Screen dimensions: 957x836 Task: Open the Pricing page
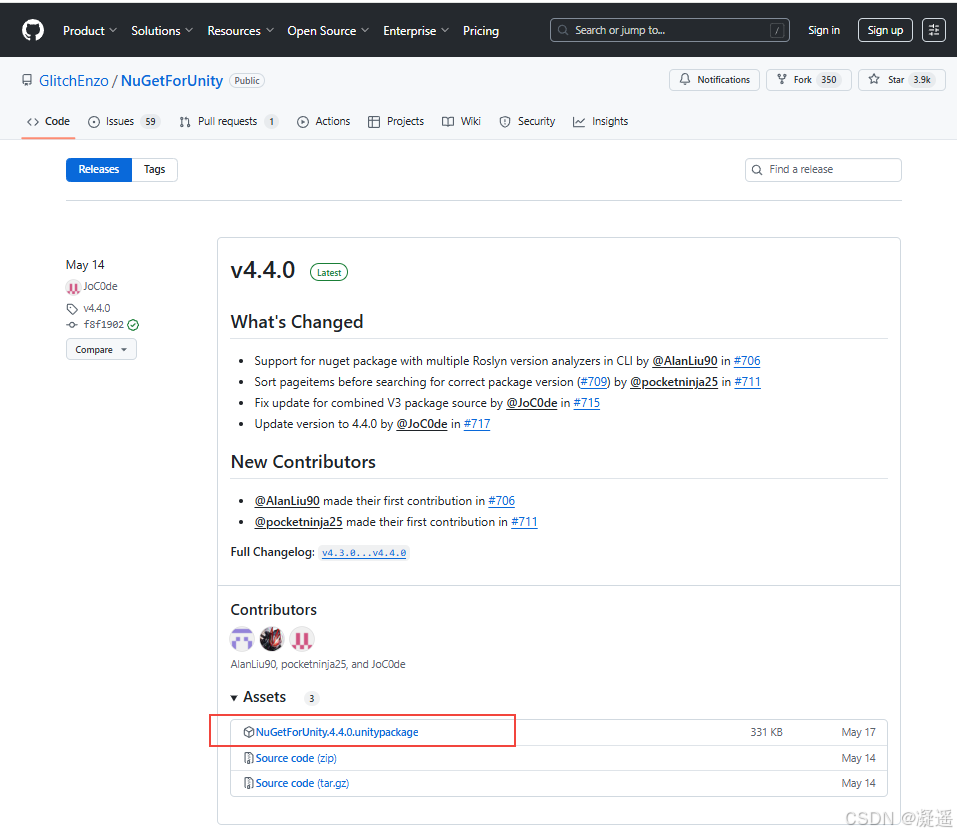(x=480, y=31)
